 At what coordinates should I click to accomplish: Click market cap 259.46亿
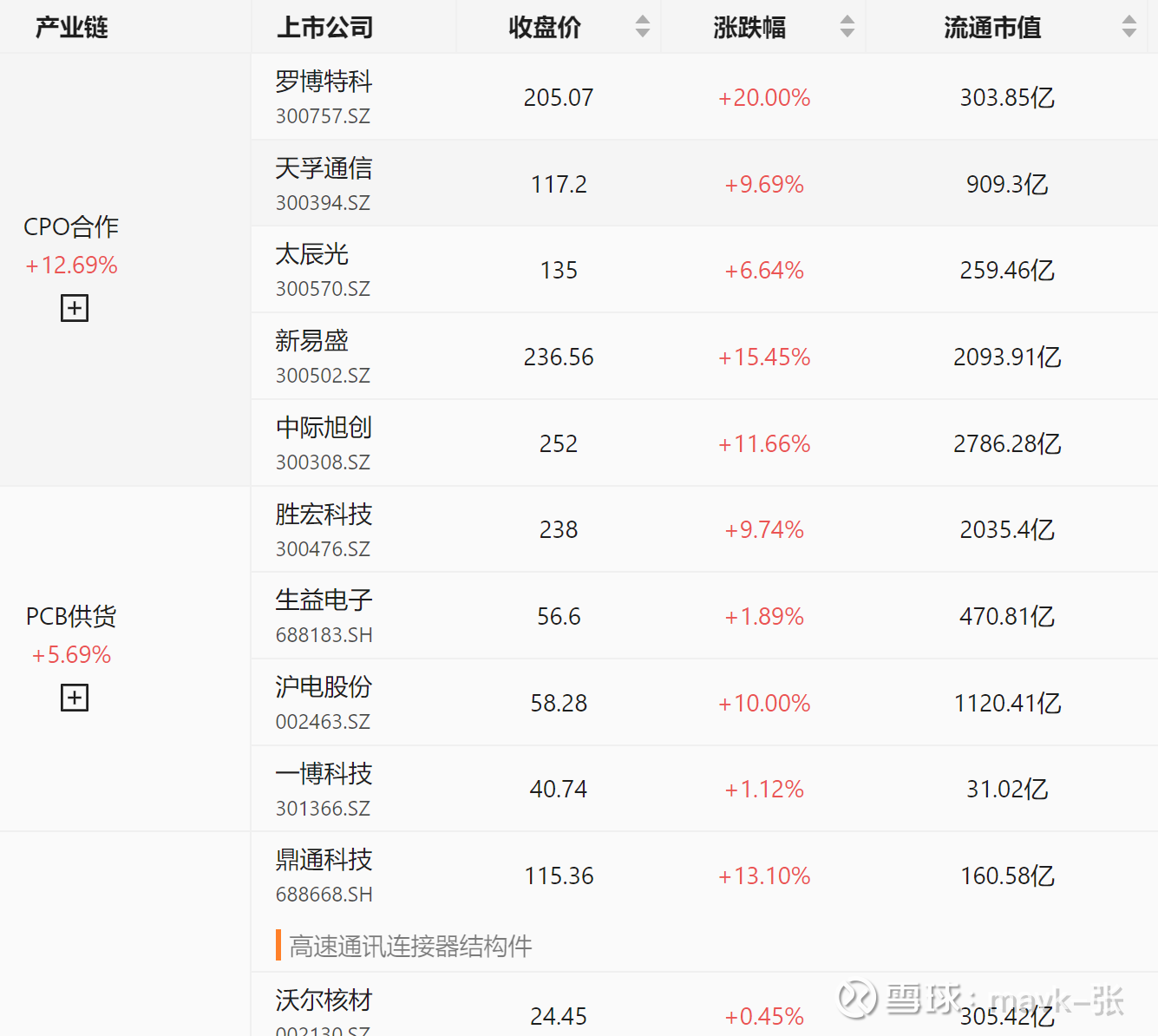point(1007,271)
